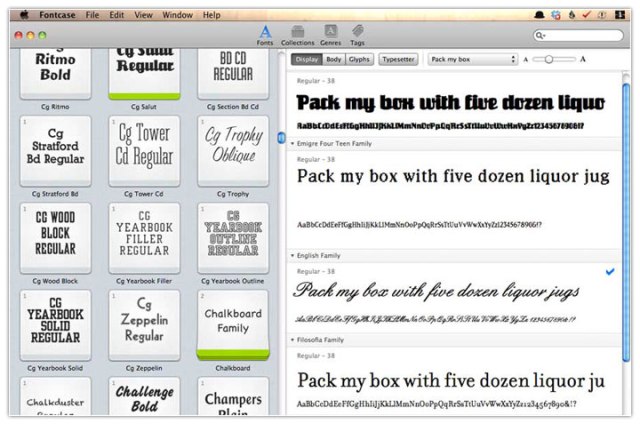The width and height of the screenshot is (640, 424).
Task: Open the Tags view in toolbar
Action: pos(357,35)
